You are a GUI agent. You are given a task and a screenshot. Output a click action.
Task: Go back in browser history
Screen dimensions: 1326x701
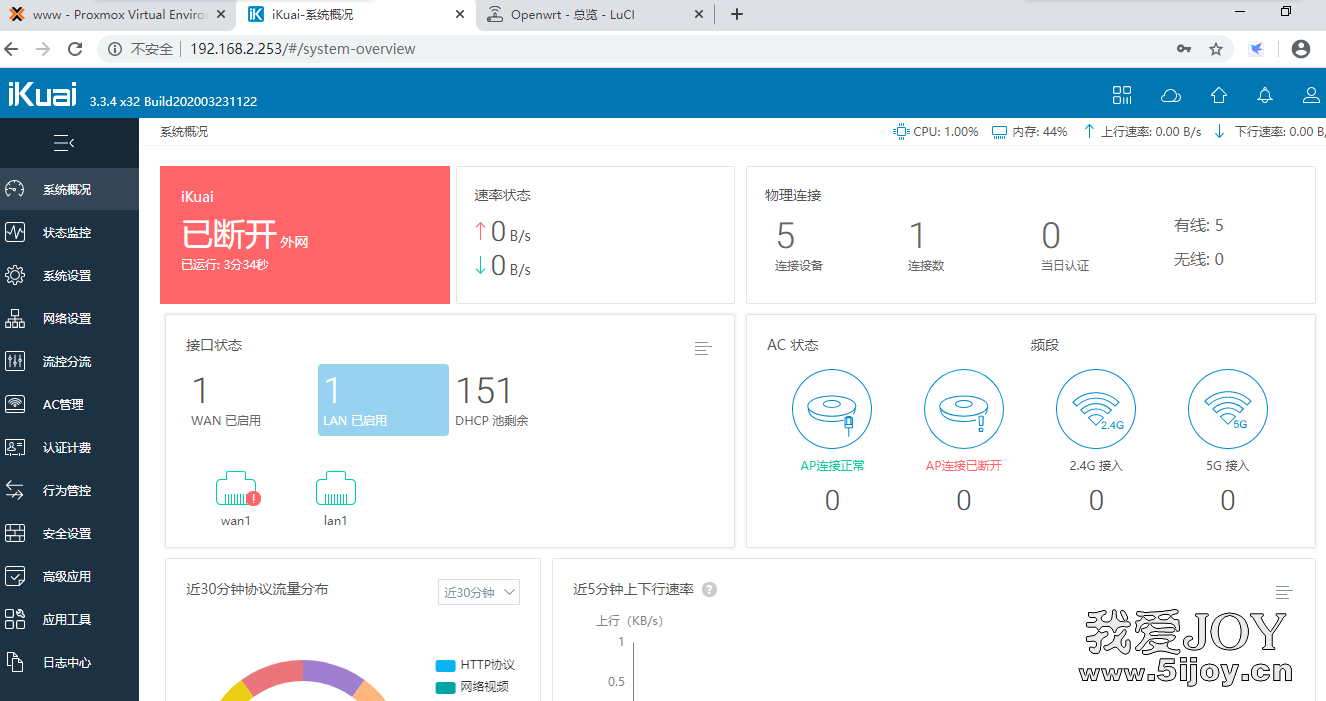(x=12, y=49)
